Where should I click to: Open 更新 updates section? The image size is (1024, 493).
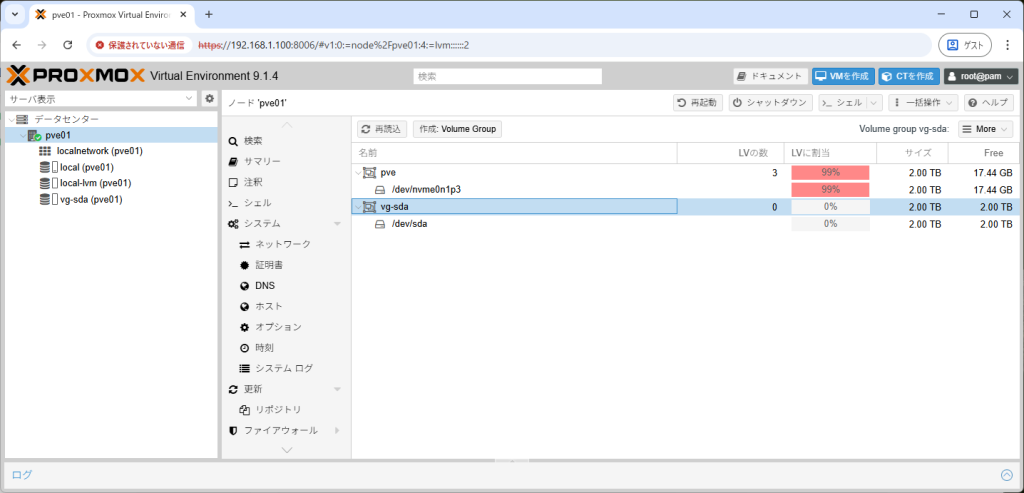point(253,389)
